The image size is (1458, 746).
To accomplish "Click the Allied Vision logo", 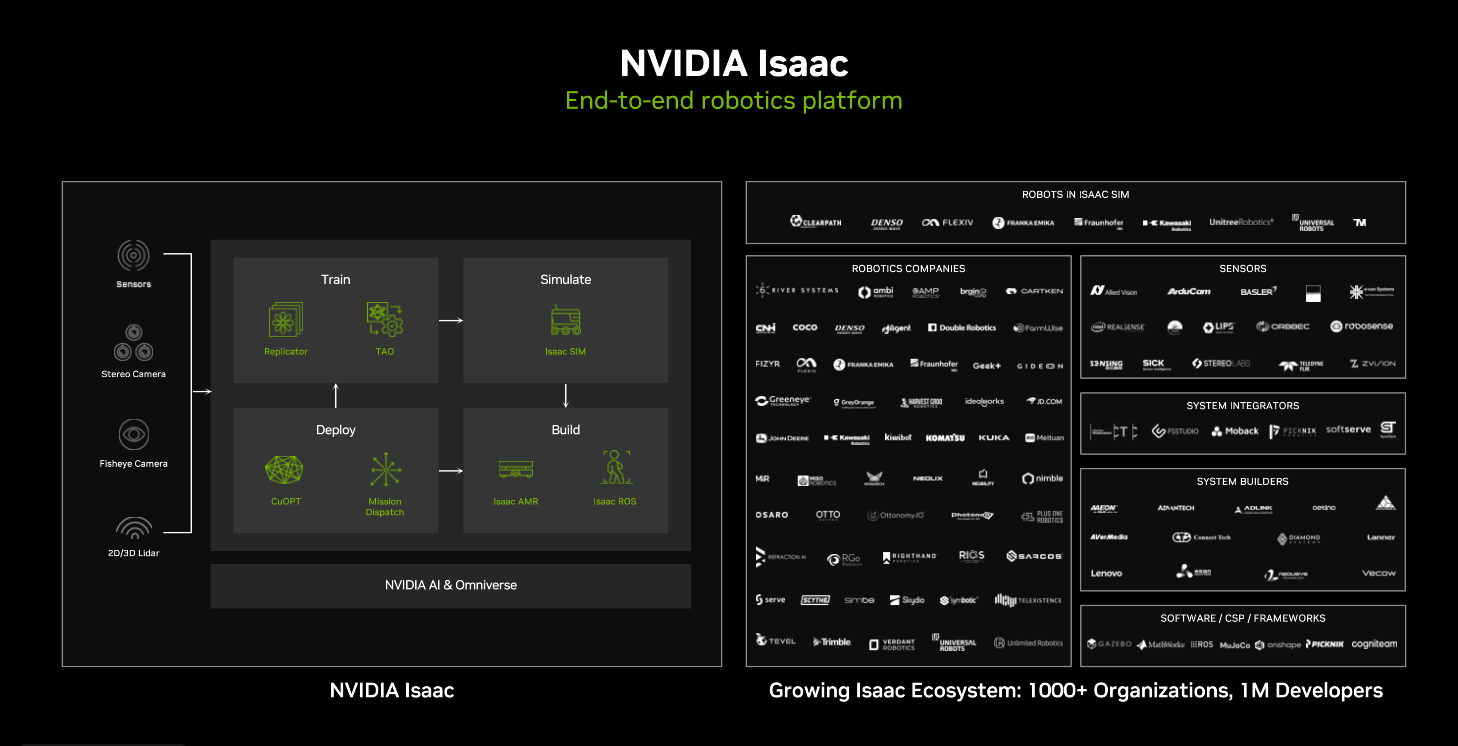I will tap(1113, 291).
